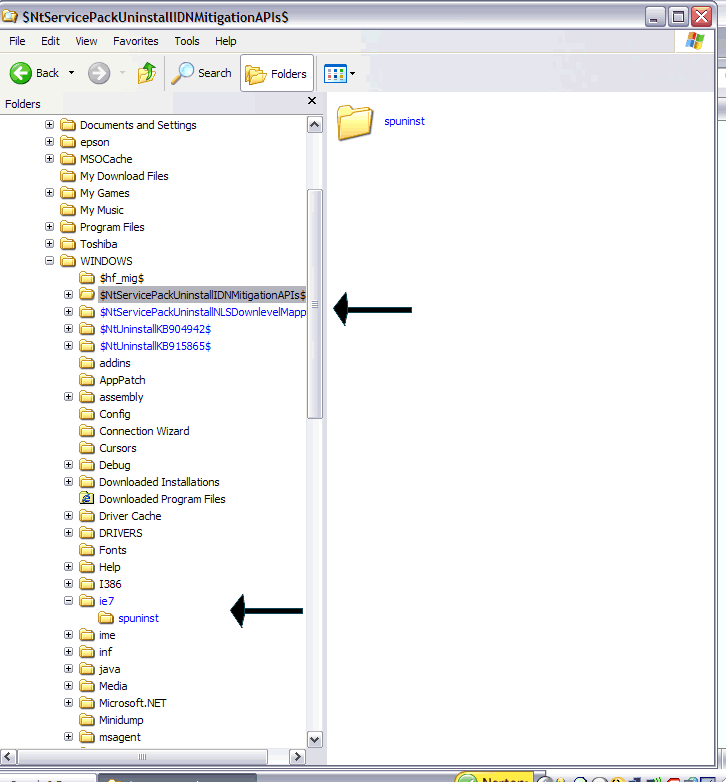Expand the epson folder node
This screenshot has width=726, height=782.
(x=49, y=142)
